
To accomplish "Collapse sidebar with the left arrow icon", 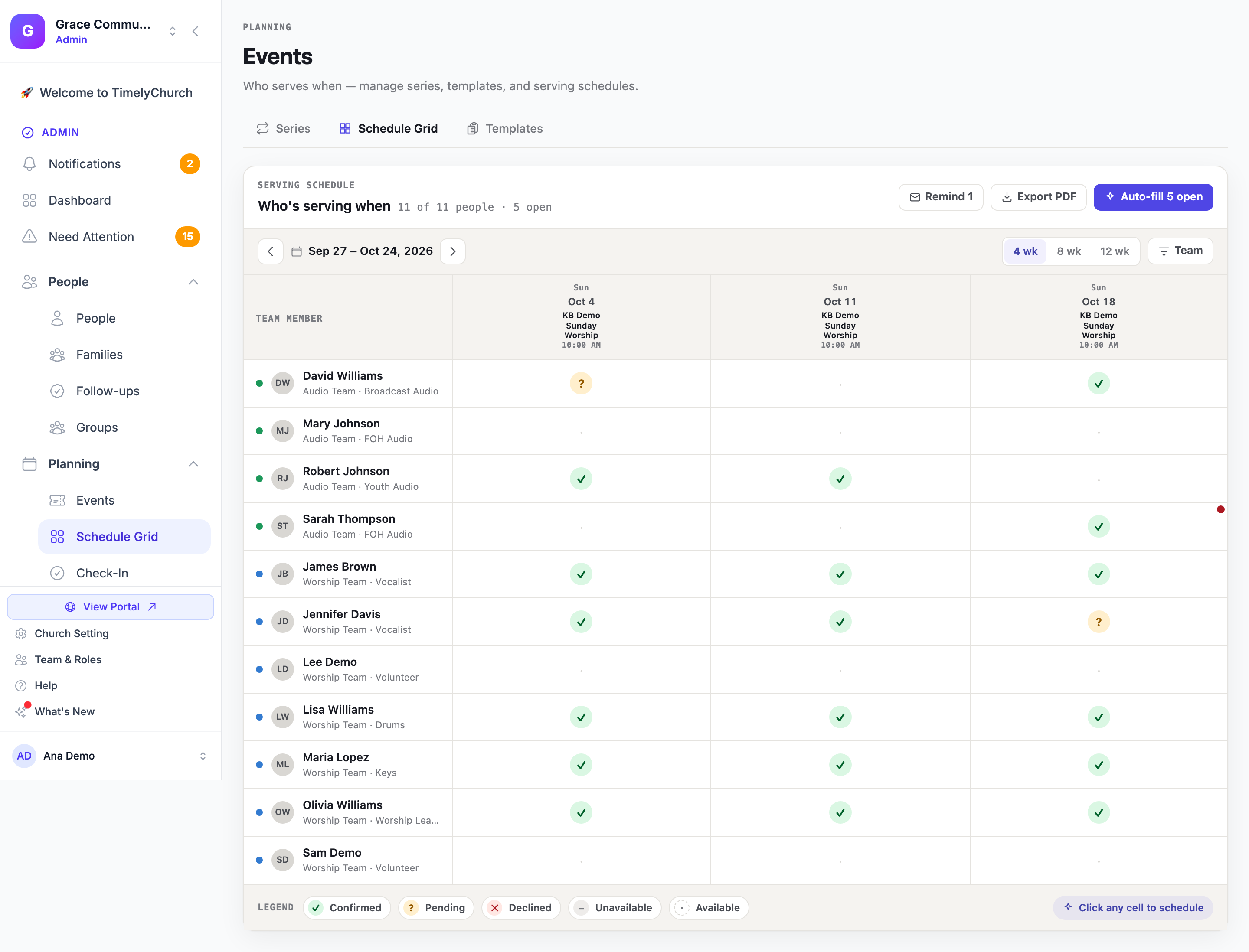I will tap(196, 31).
